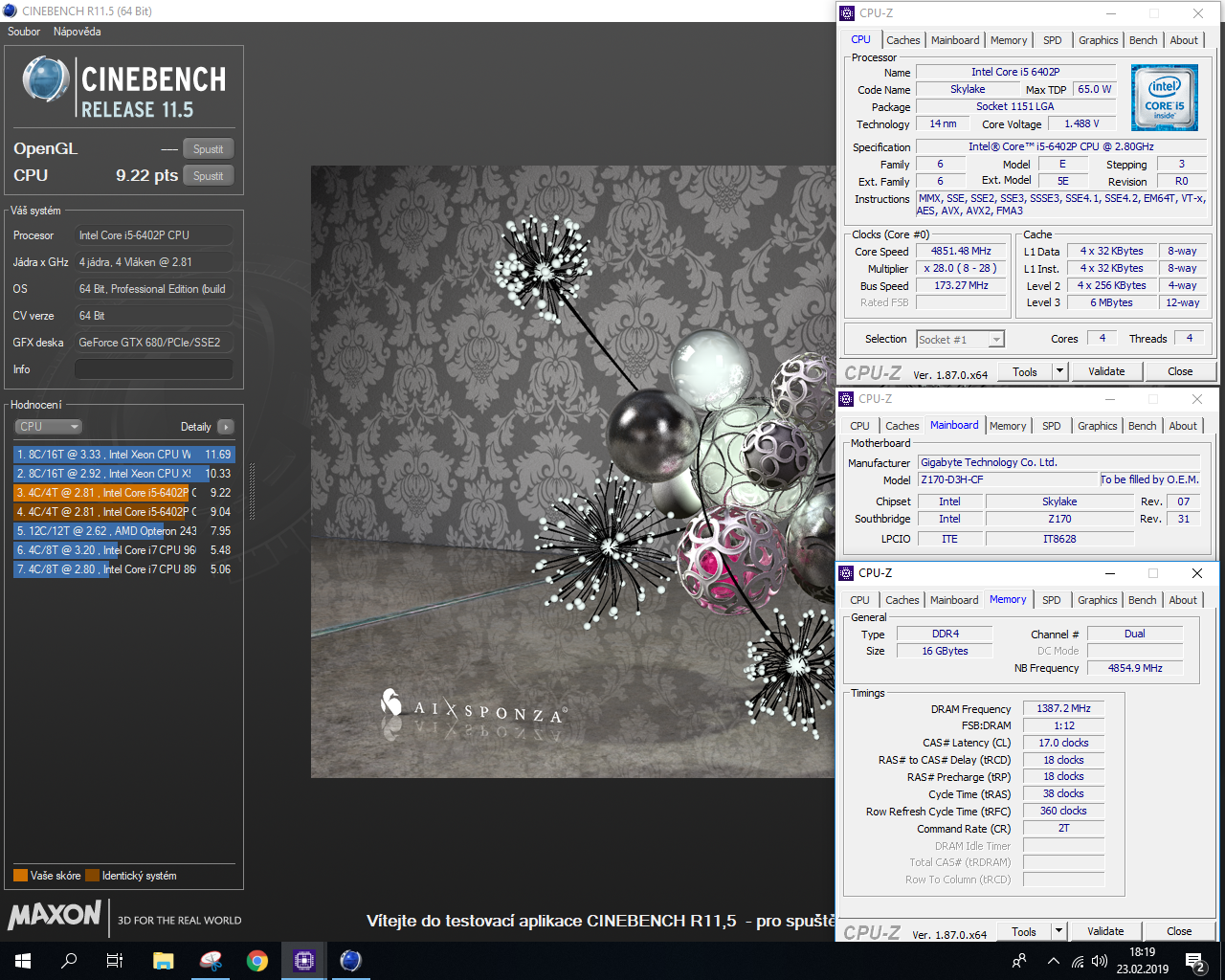Screen dimensions: 1225x980
Task: Click the 'Identický systém' brown legend swatch
Action: pos(92,876)
